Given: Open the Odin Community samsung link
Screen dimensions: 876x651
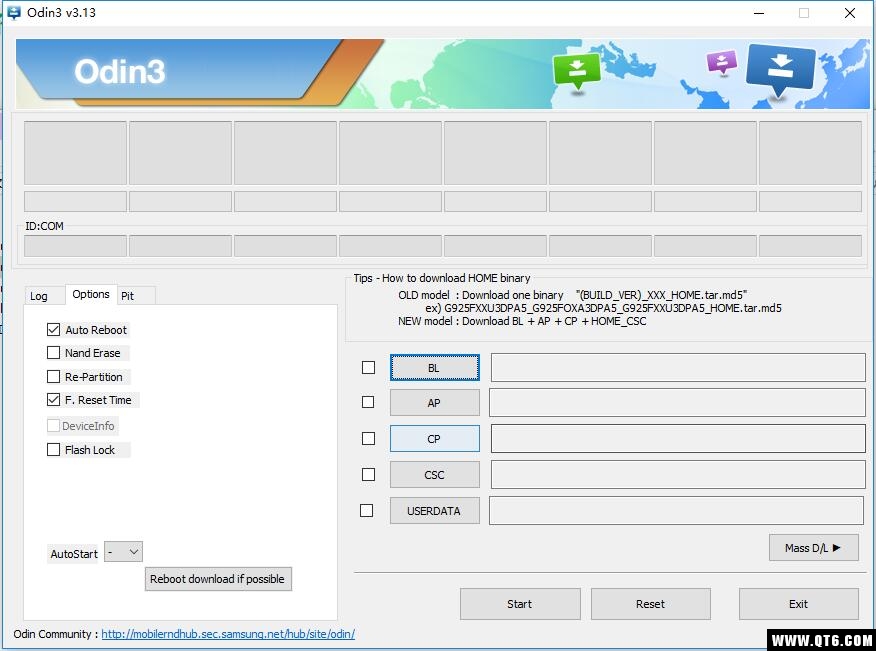Looking at the screenshot, I should coord(228,634).
